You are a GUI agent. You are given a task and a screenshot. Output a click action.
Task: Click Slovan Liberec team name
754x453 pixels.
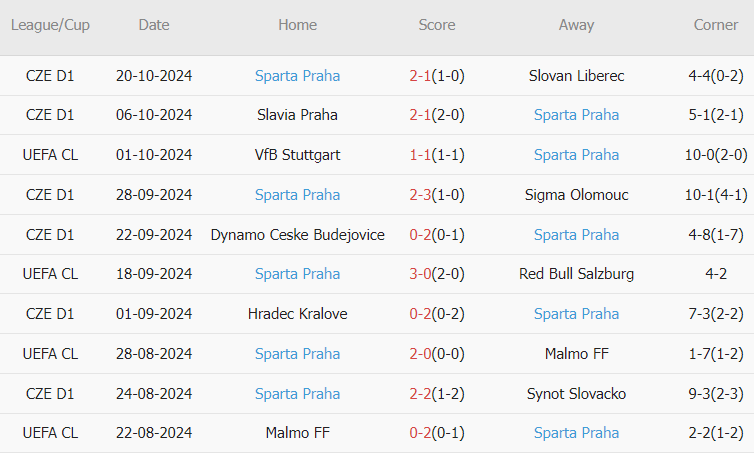[x=576, y=76]
